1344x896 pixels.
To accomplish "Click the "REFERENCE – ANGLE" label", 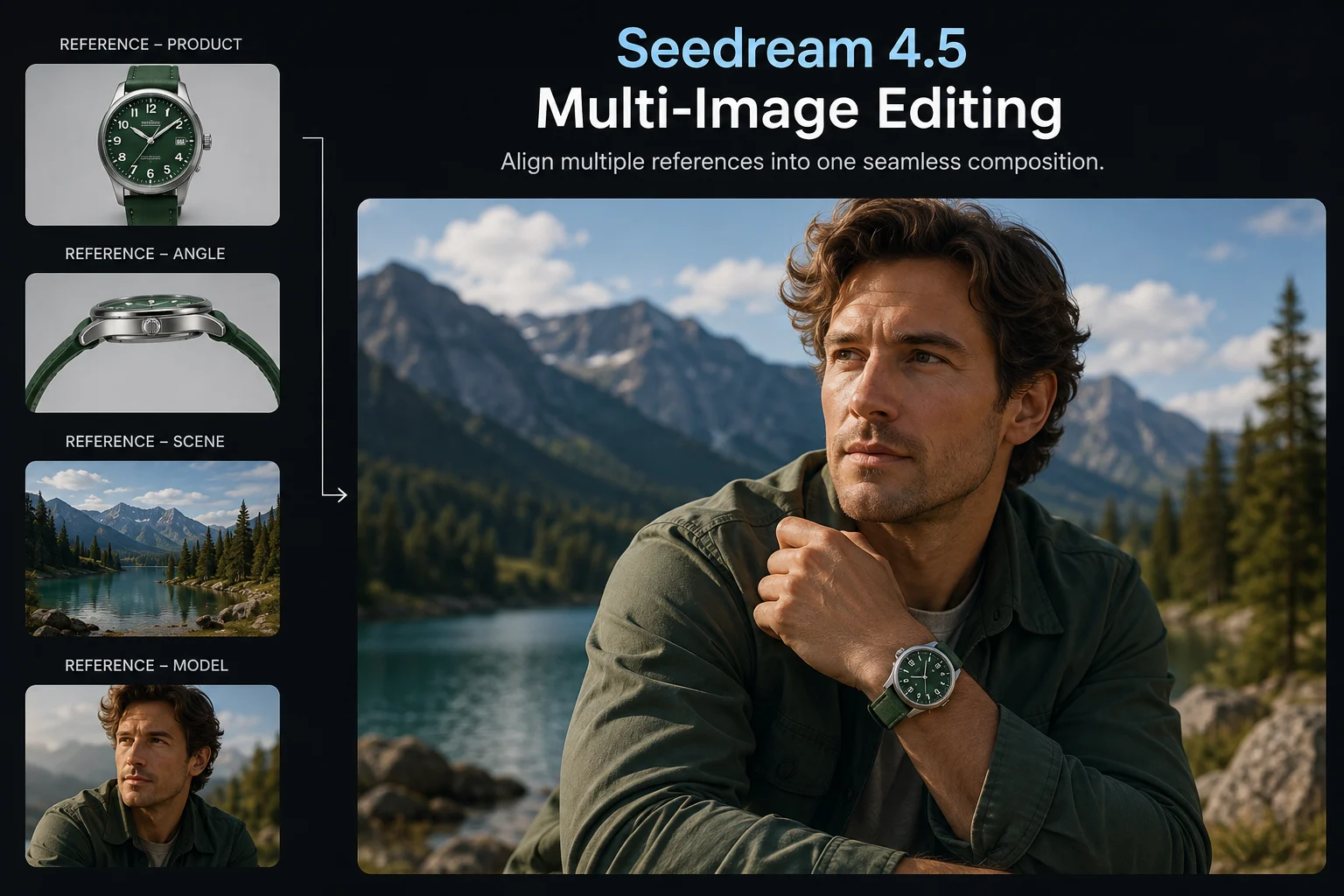I will pyautogui.click(x=145, y=254).
